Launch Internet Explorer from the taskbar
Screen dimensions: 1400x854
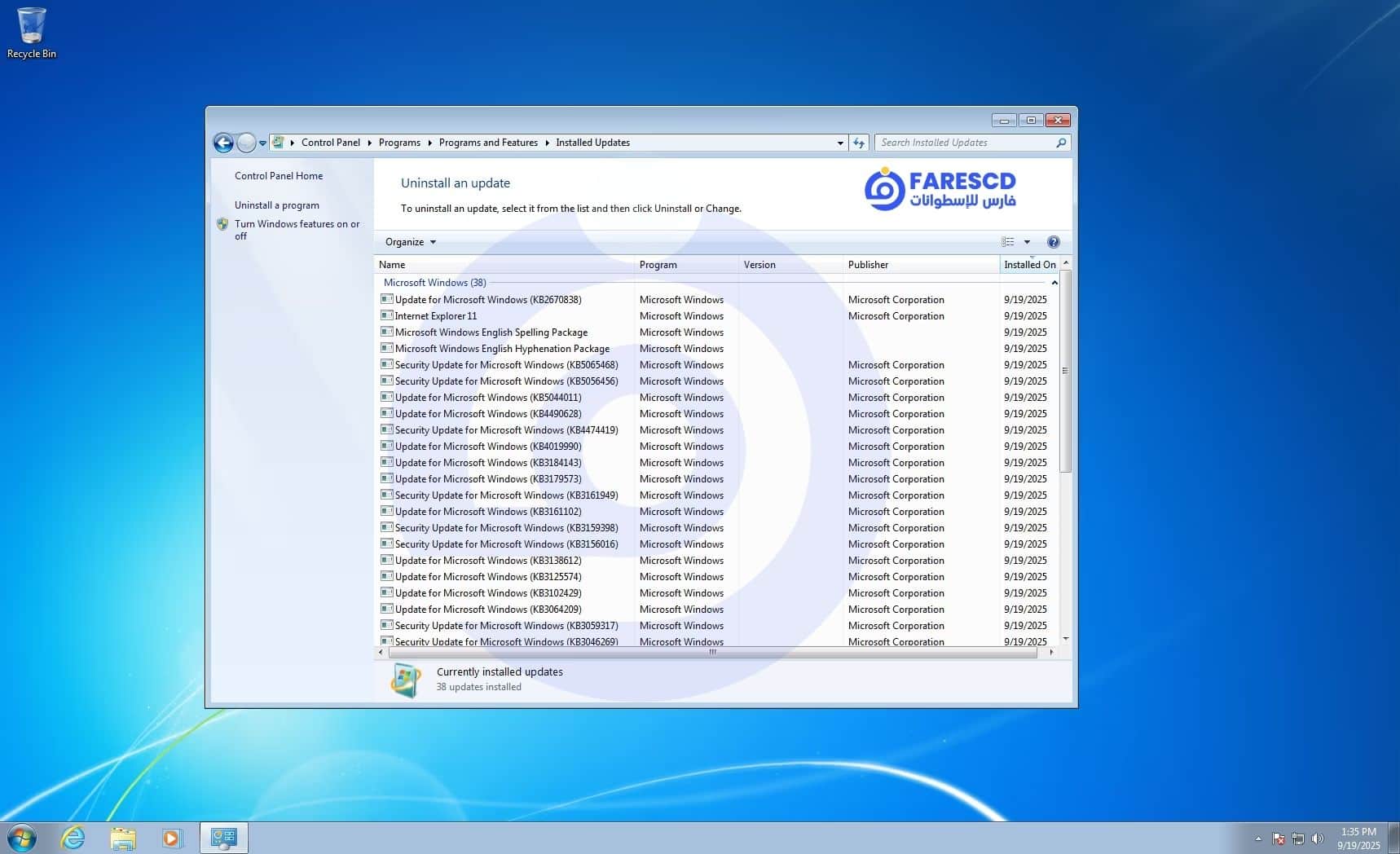pyautogui.click(x=73, y=838)
